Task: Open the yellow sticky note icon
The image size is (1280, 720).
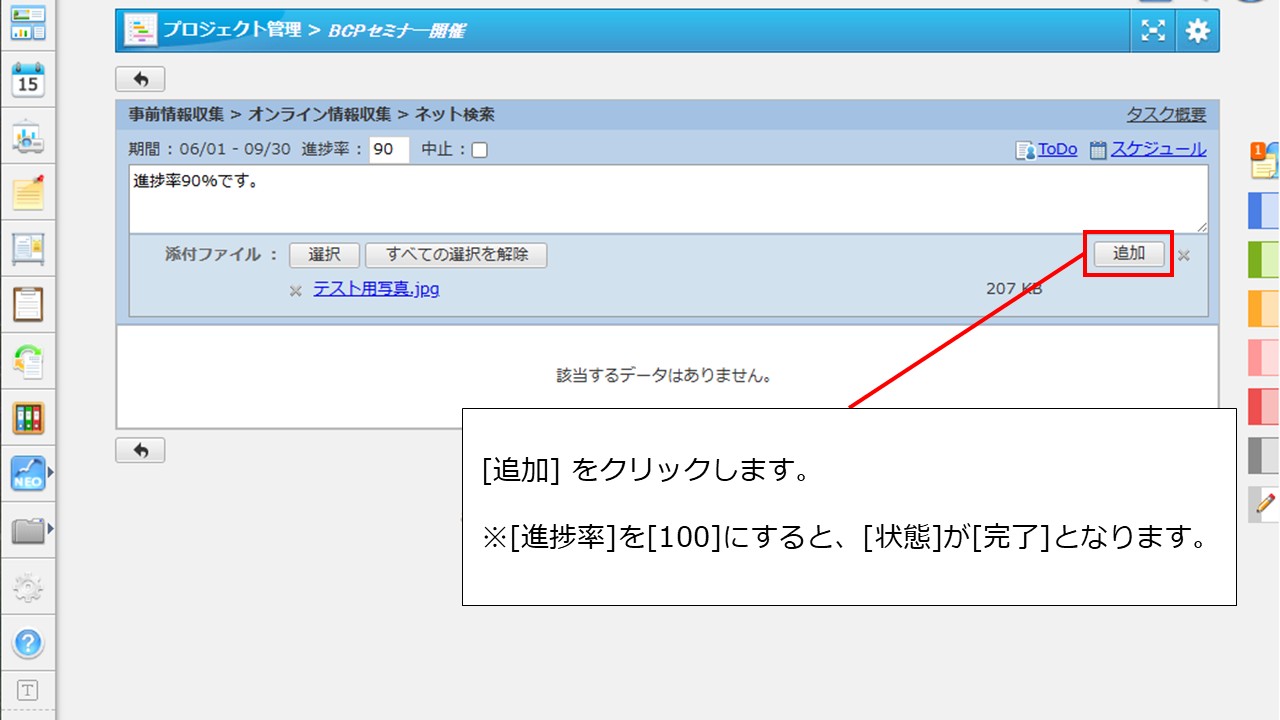Action: click(x=28, y=191)
